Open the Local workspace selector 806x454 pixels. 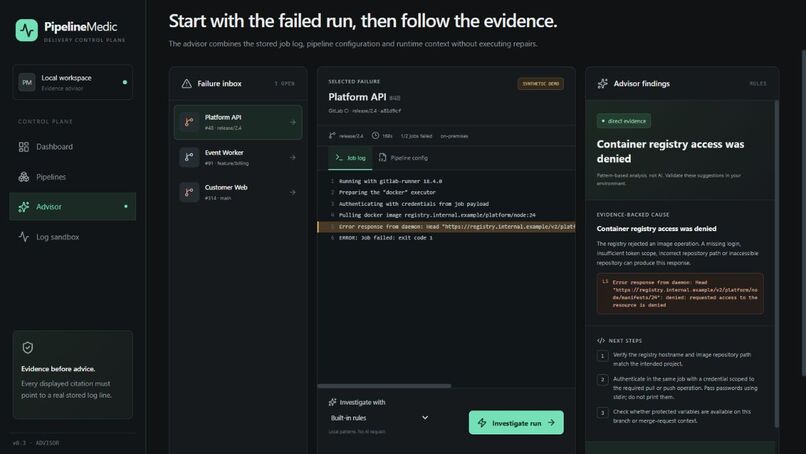(72, 82)
